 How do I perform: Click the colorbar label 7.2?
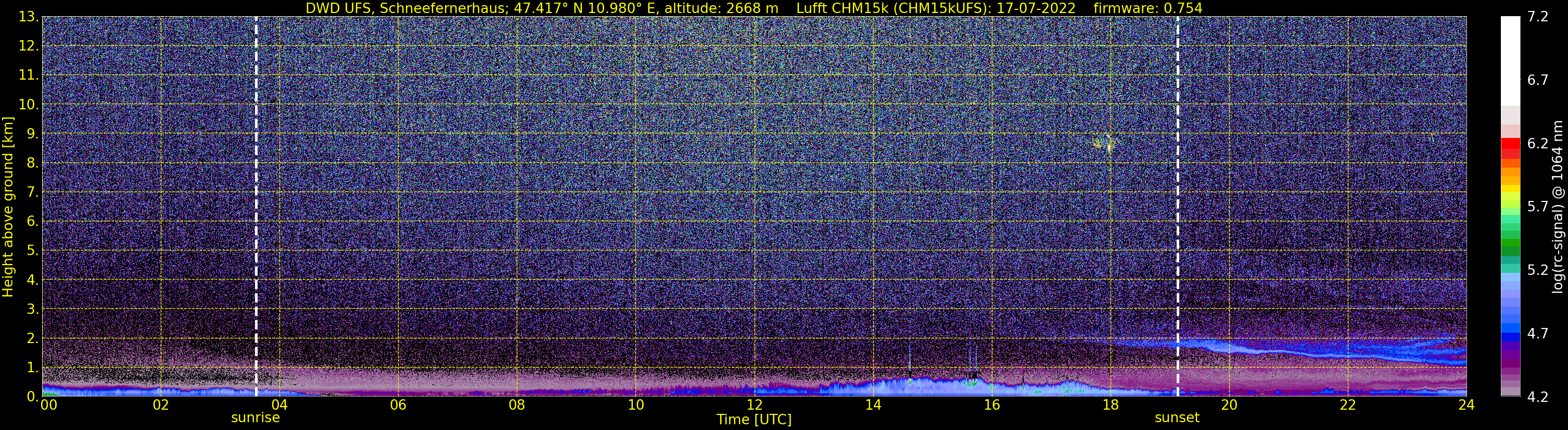tap(1538, 17)
